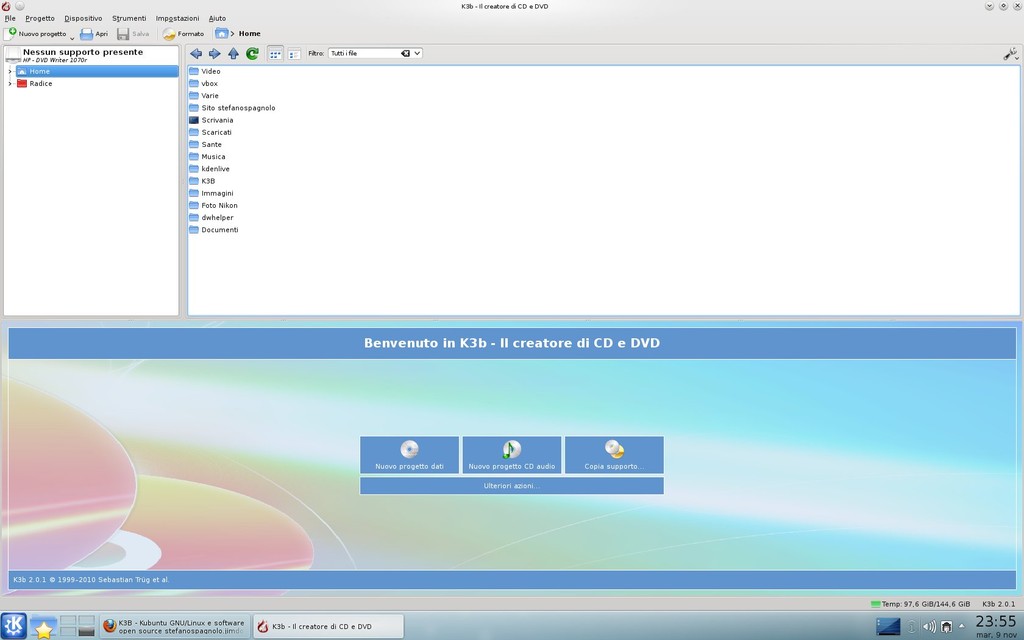Open the Strumenti menu
The height and width of the screenshot is (640, 1024).
click(x=131, y=17)
